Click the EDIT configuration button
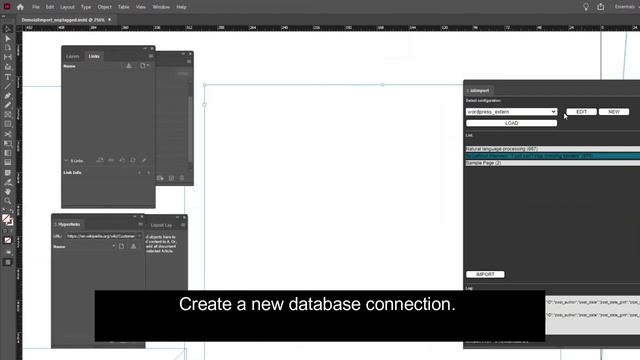Viewport: 640px width, 360px height. [x=581, y=112]
